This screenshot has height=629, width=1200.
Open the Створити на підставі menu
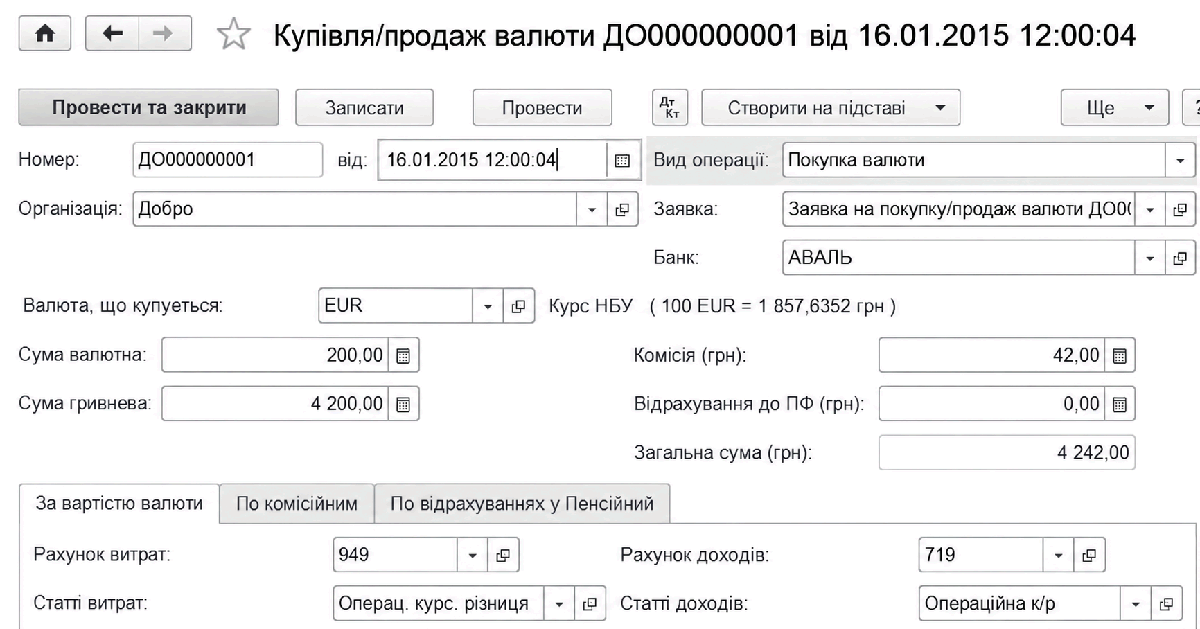pyautogui.click(x=831, y=107)
